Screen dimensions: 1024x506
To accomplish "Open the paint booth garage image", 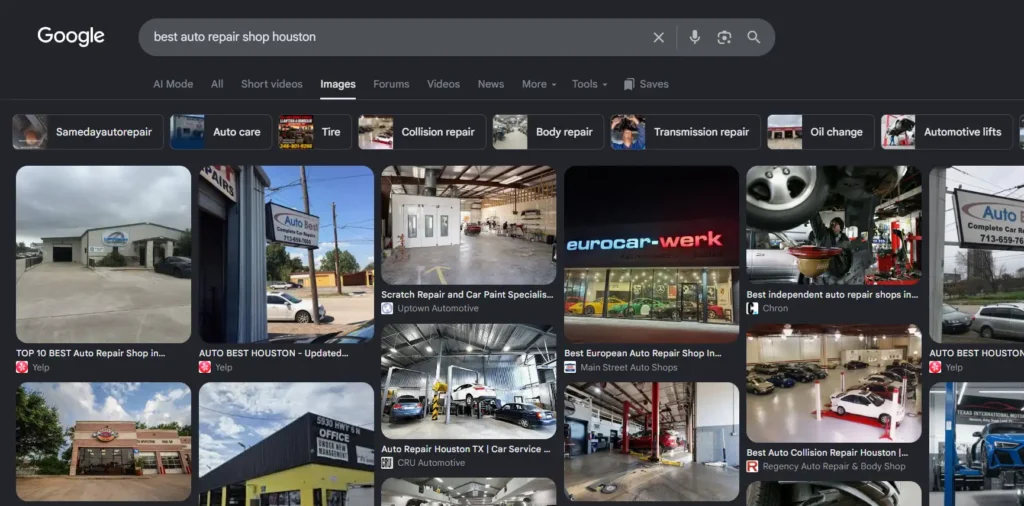I will click(468, 225).
